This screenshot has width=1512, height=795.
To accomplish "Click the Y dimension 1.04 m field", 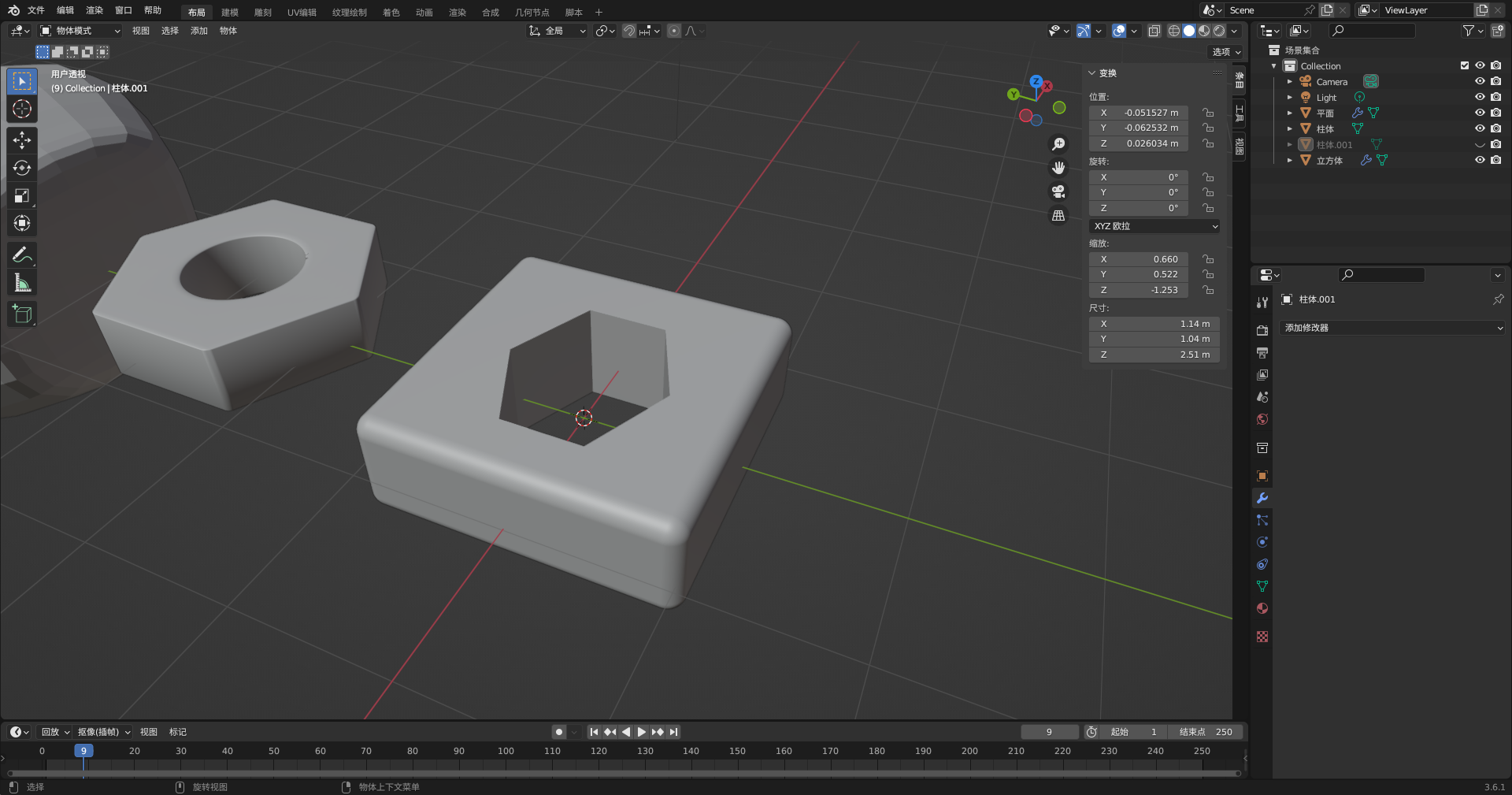I will click(1154, 339).
